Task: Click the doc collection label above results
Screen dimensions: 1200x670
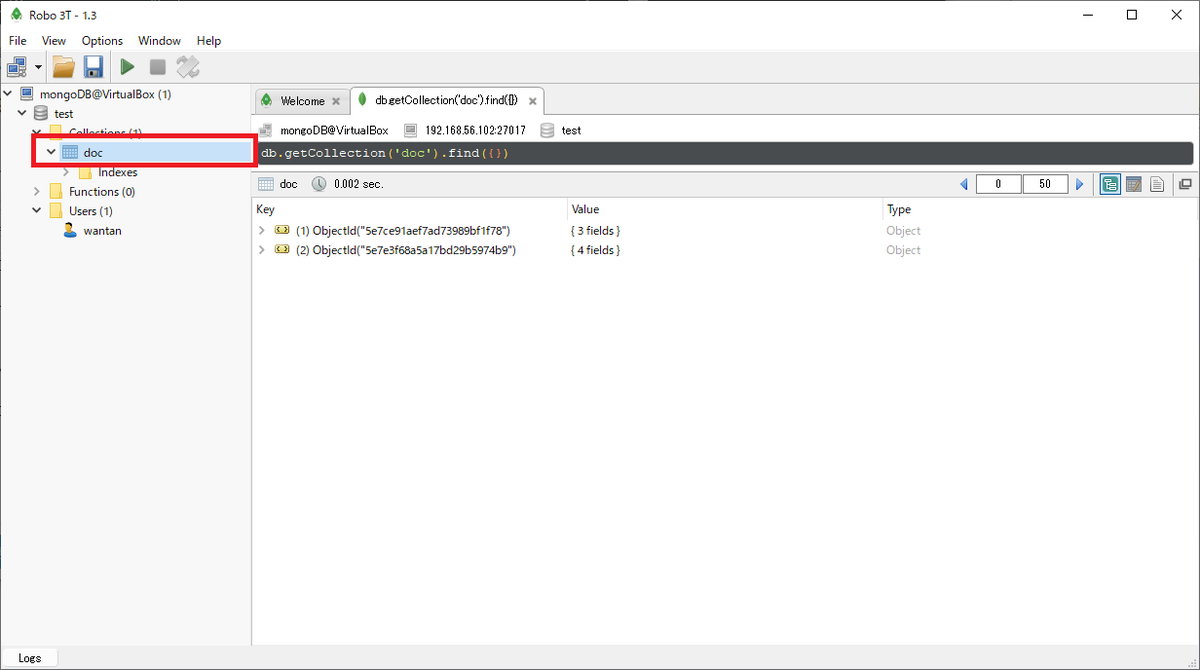Action: tap(288, 184)
